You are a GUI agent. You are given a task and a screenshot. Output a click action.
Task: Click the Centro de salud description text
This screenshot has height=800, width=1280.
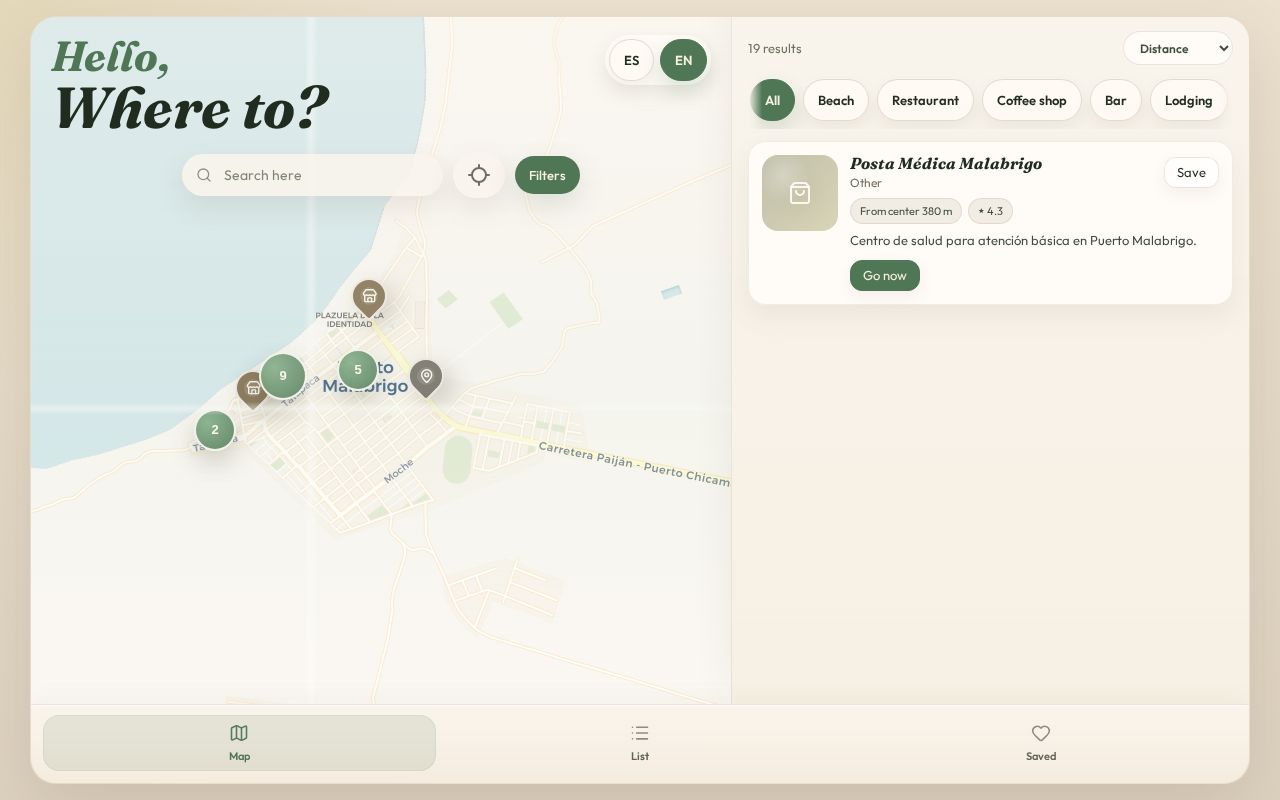click(x=1023, y=240)
